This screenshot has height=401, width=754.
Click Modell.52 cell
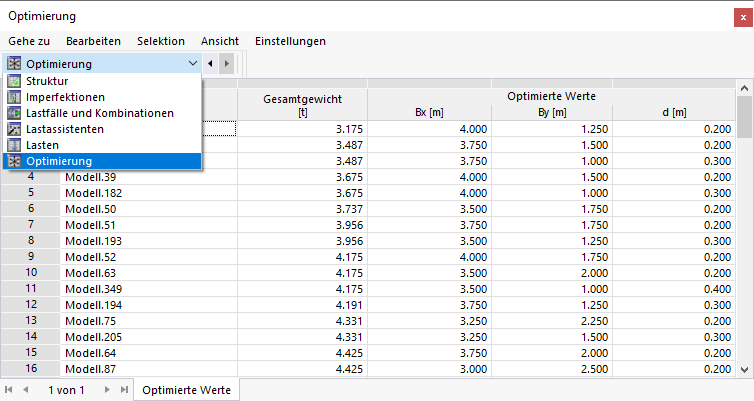pyautogui.click(x=149, y=257)
